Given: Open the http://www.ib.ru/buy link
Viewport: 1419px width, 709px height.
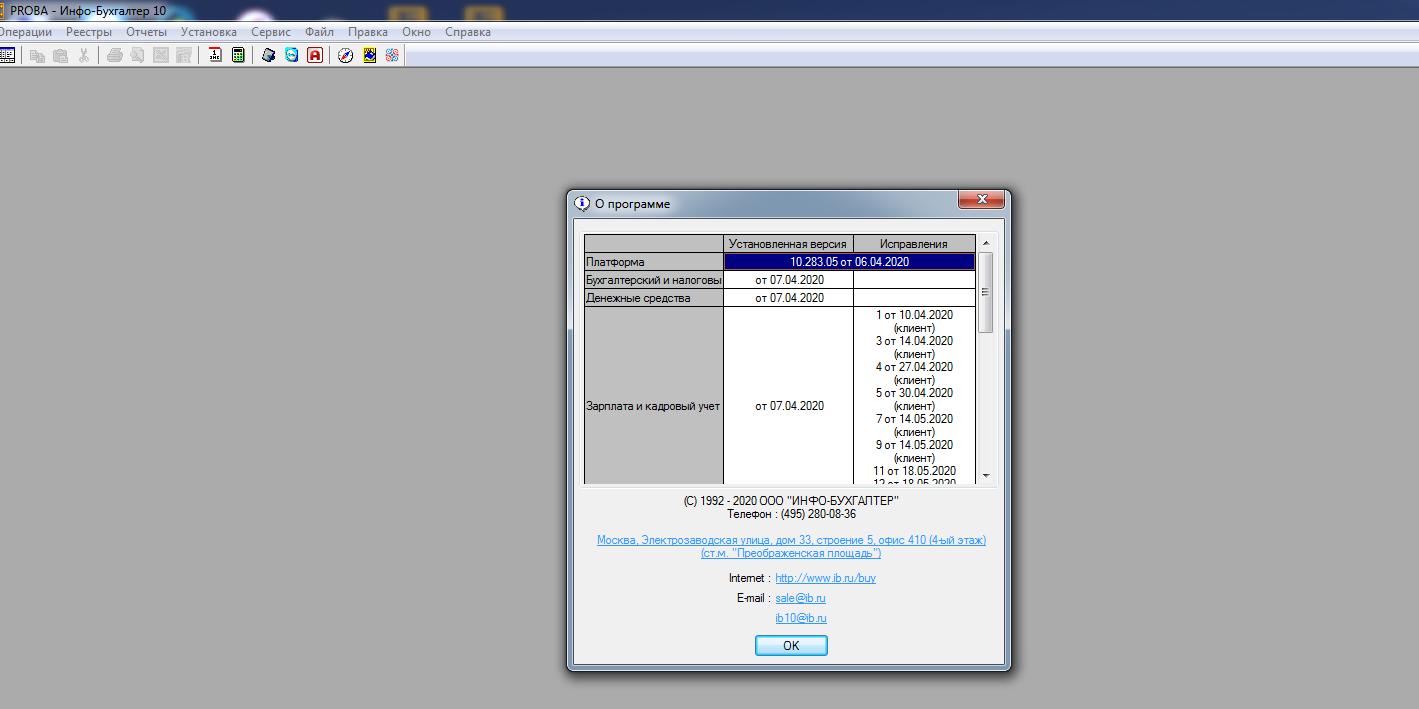Looking at the screenshot, I should point(825,578).
